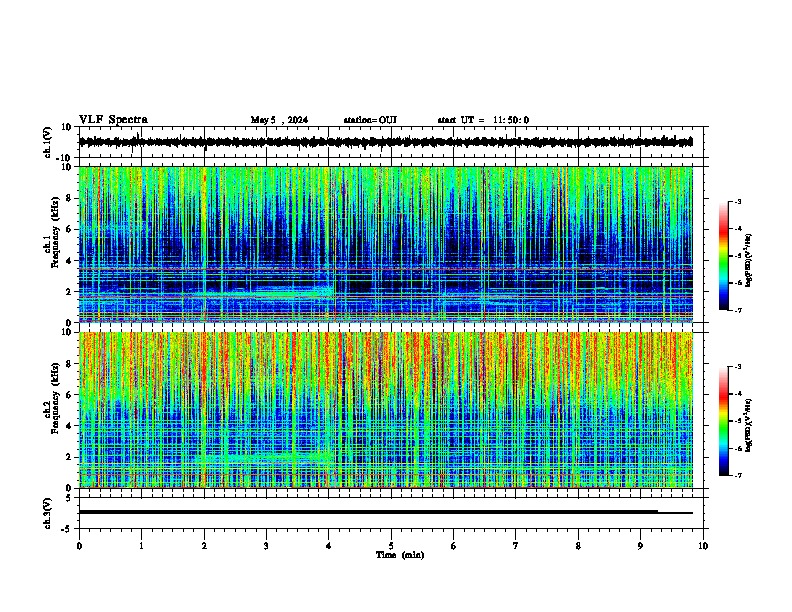Click the 'station=OUI' header label
792x612 pixels.
click(x=370, y=120)
